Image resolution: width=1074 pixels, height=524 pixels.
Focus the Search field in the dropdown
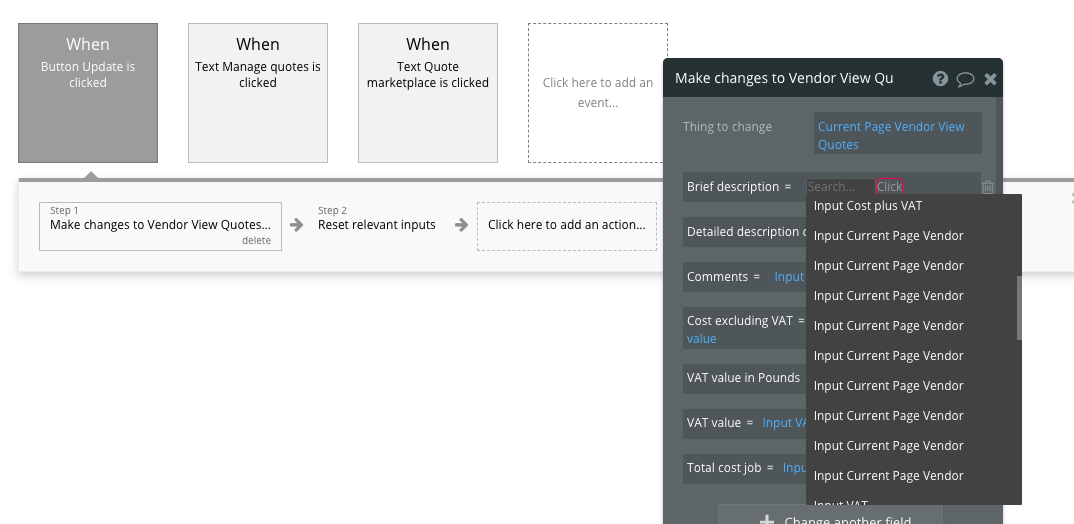click(839, 187)
